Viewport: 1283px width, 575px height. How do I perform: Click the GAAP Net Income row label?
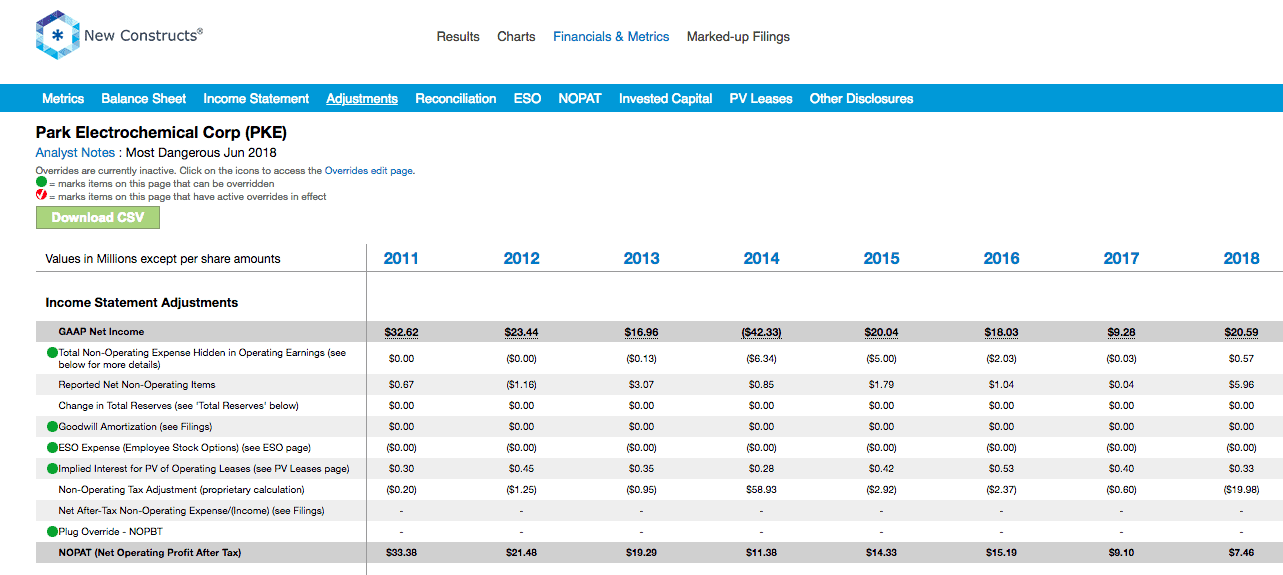[x=101, y=332]
